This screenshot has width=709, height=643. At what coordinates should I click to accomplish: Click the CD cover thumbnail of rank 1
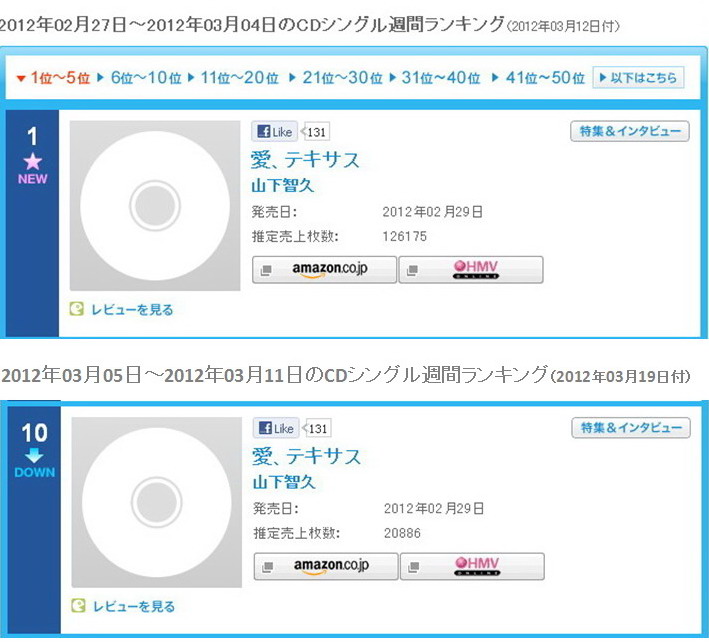pyautogui.click(x=155, y=205)
